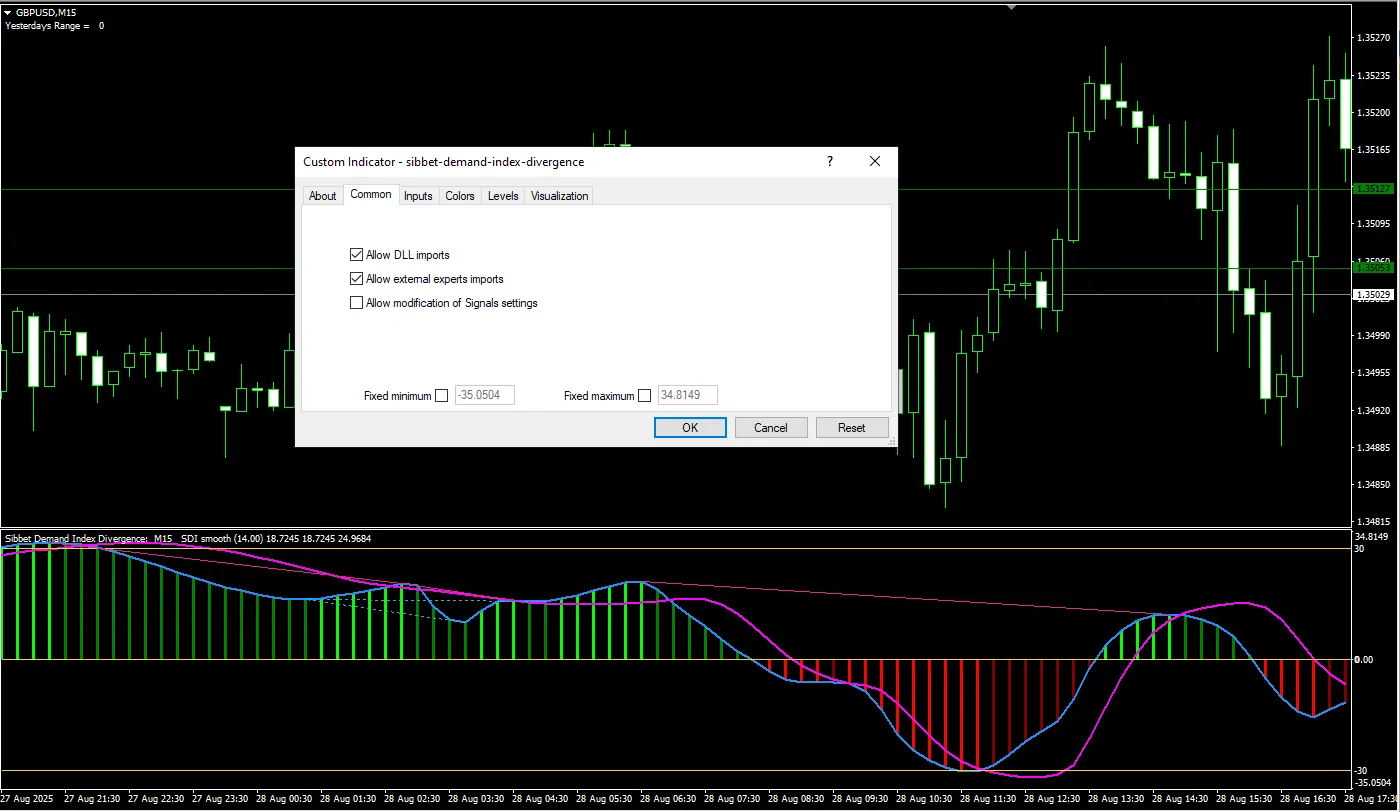Click the triangle next to GBPUSD,M15 label

[8, 12]
